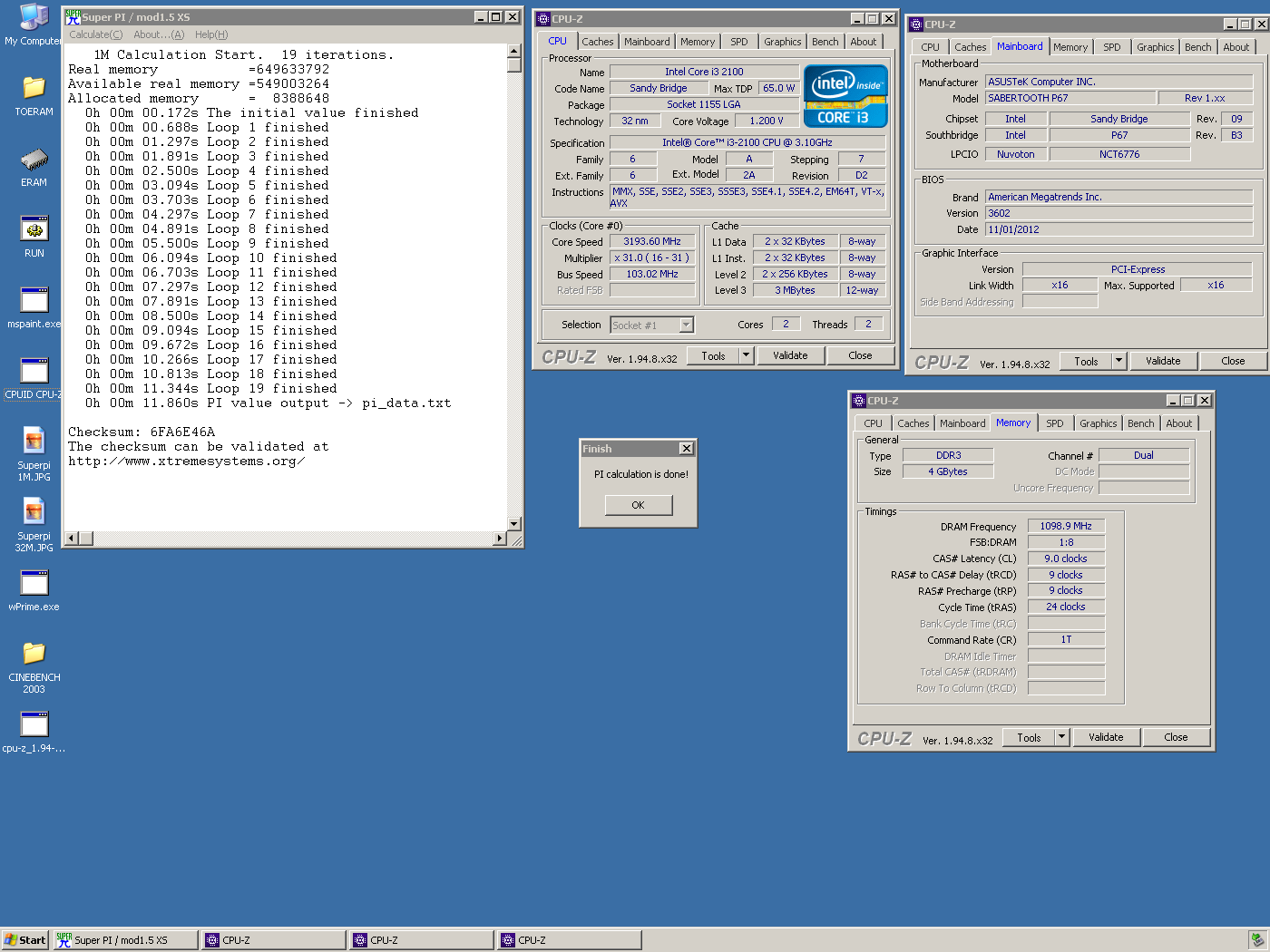Close the Finish dialog
Viewport: 1270px width, 952px height.
click(x=687, y=449)
